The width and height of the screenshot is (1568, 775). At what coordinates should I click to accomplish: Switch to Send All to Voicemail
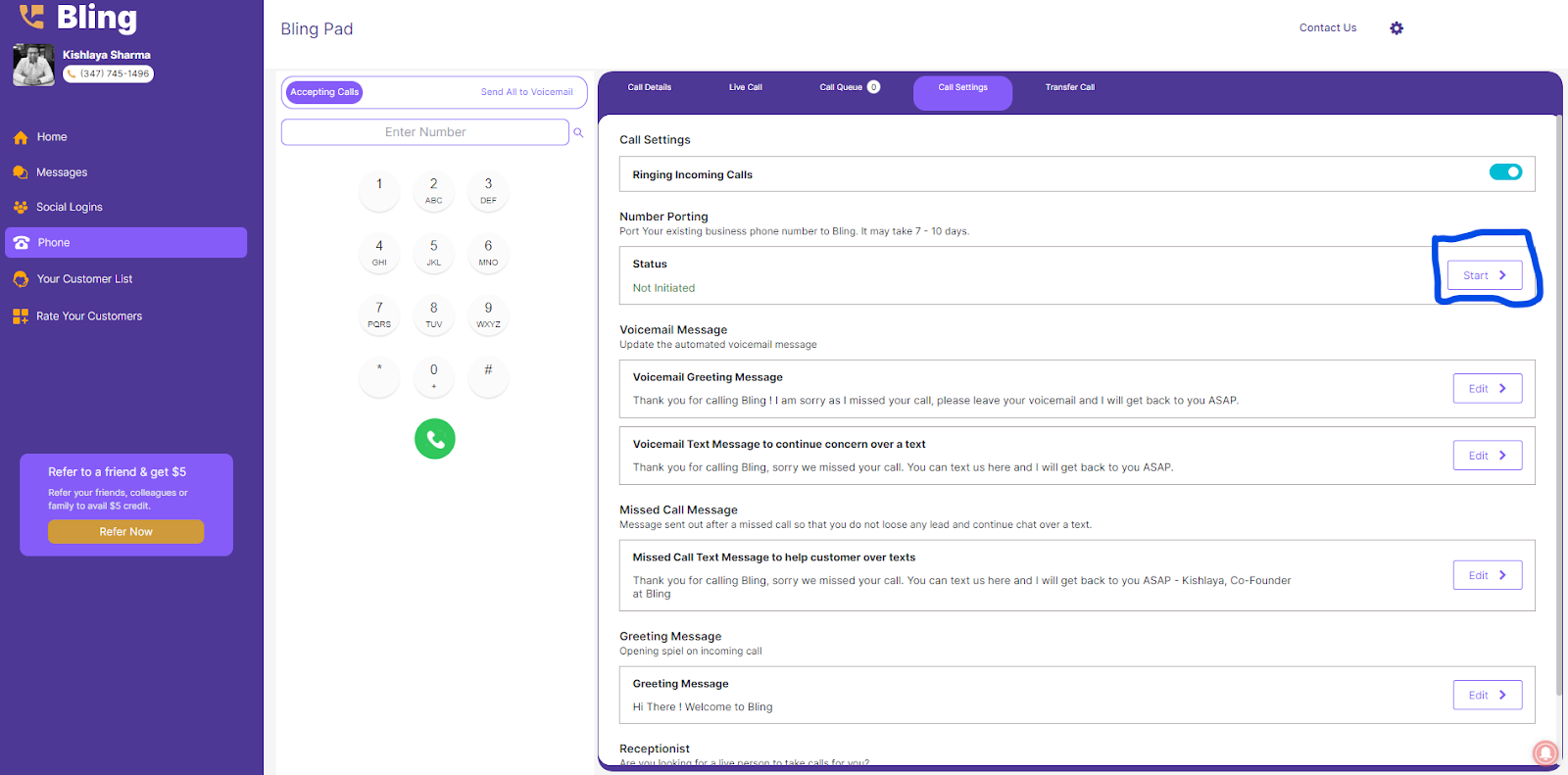point(526,92)
